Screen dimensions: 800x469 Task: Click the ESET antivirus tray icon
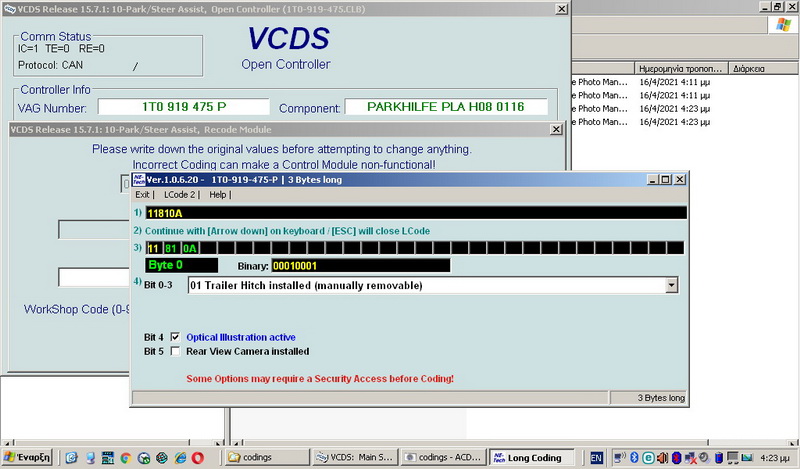(648, 457)
